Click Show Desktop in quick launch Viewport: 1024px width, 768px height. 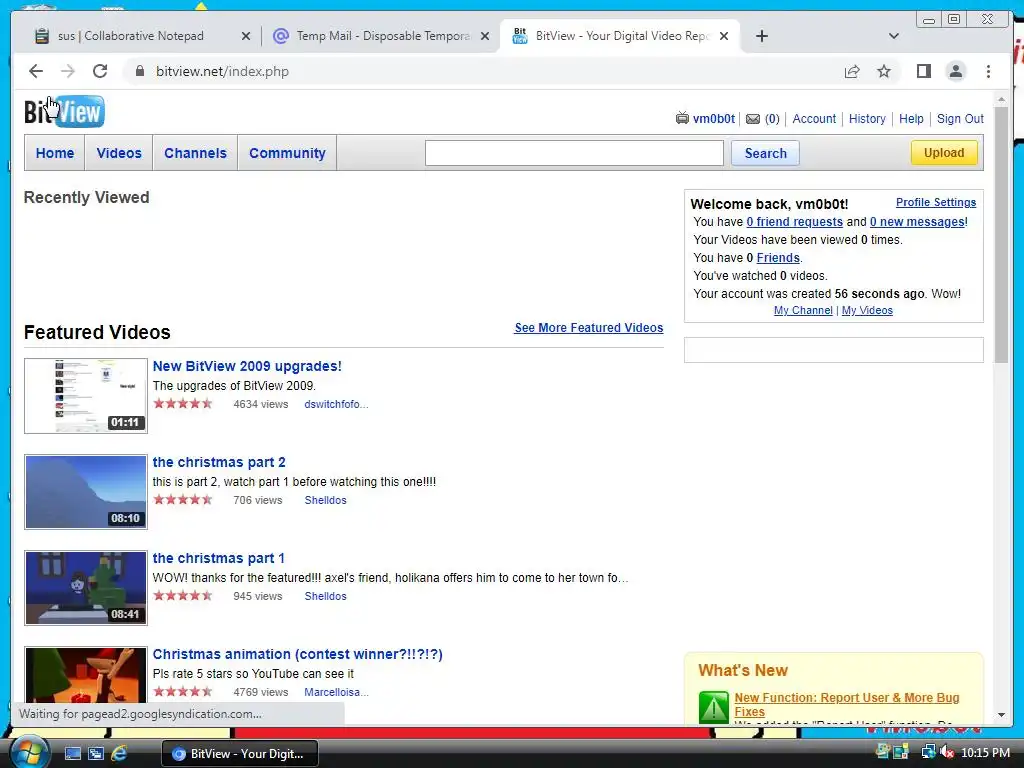pos(72,754)
